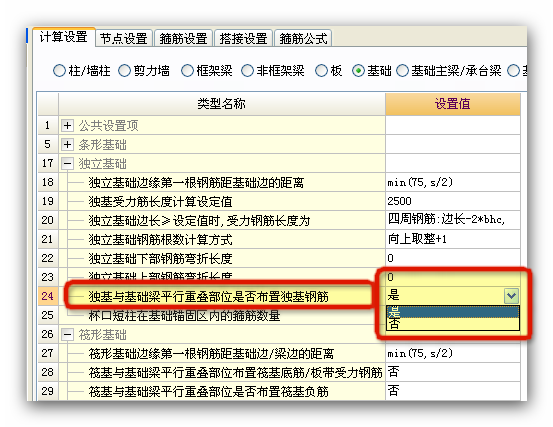Click row number 1 header

tap(48, 125)
